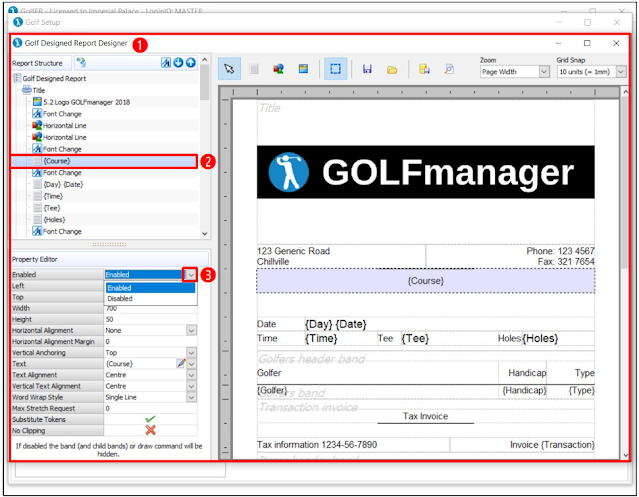Click the 123 Generic Road address text
This screenshot has width=639, height=497.
click(x=293, y=251)
